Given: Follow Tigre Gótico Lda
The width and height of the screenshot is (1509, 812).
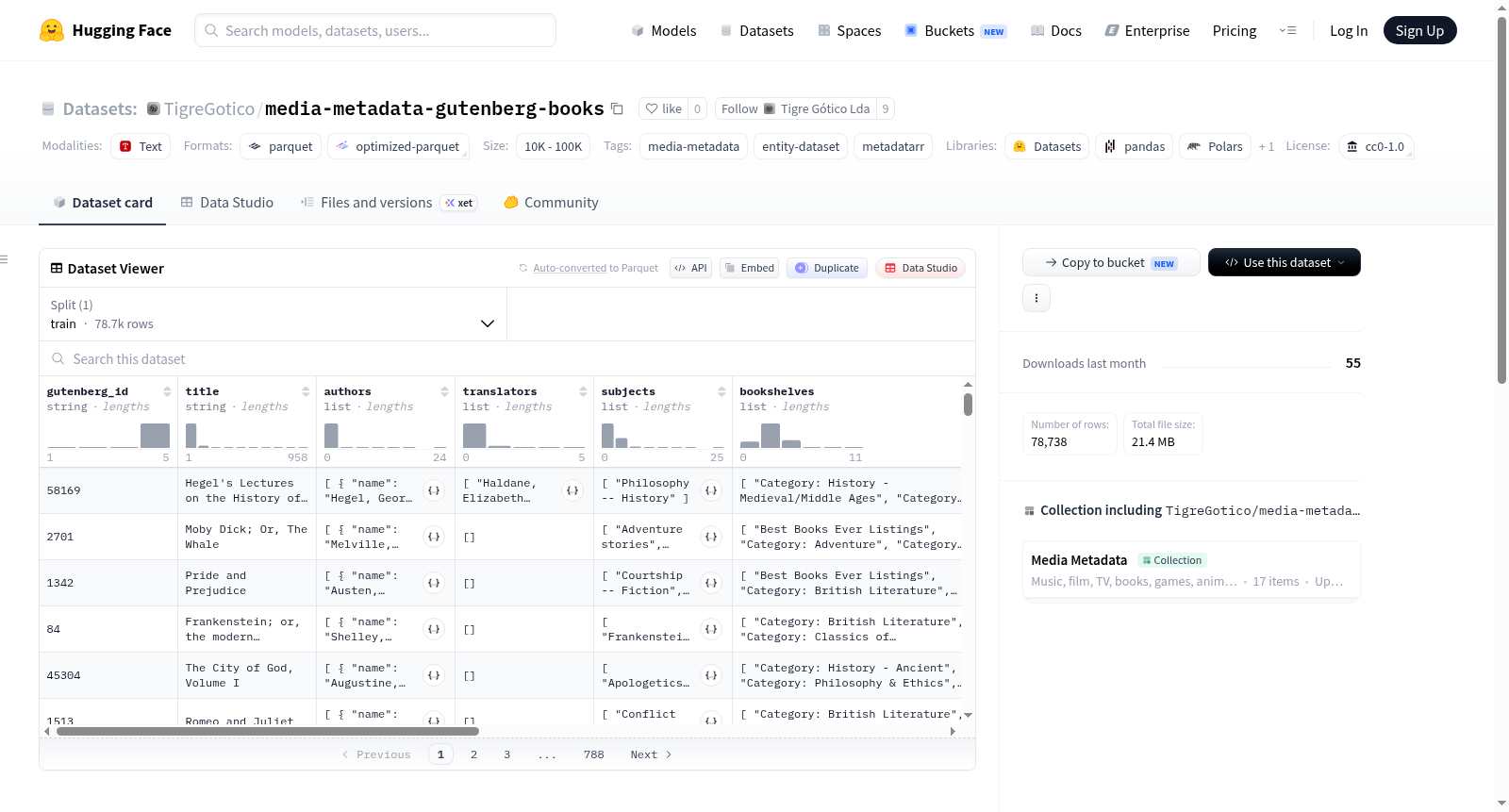Looking at the screenshot, I should click(795, 108).
